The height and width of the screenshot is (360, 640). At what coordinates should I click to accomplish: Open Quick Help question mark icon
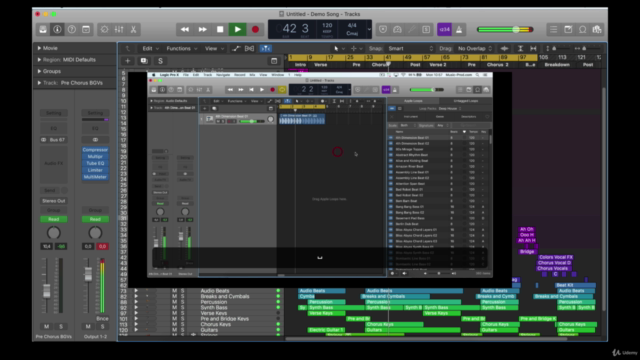tap(71, 29)
